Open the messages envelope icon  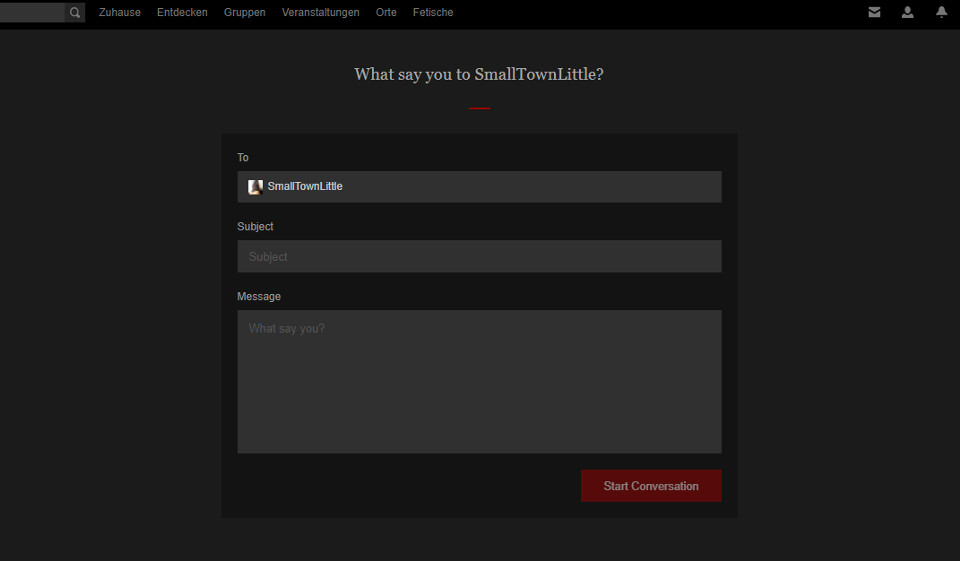coord(874,12)
